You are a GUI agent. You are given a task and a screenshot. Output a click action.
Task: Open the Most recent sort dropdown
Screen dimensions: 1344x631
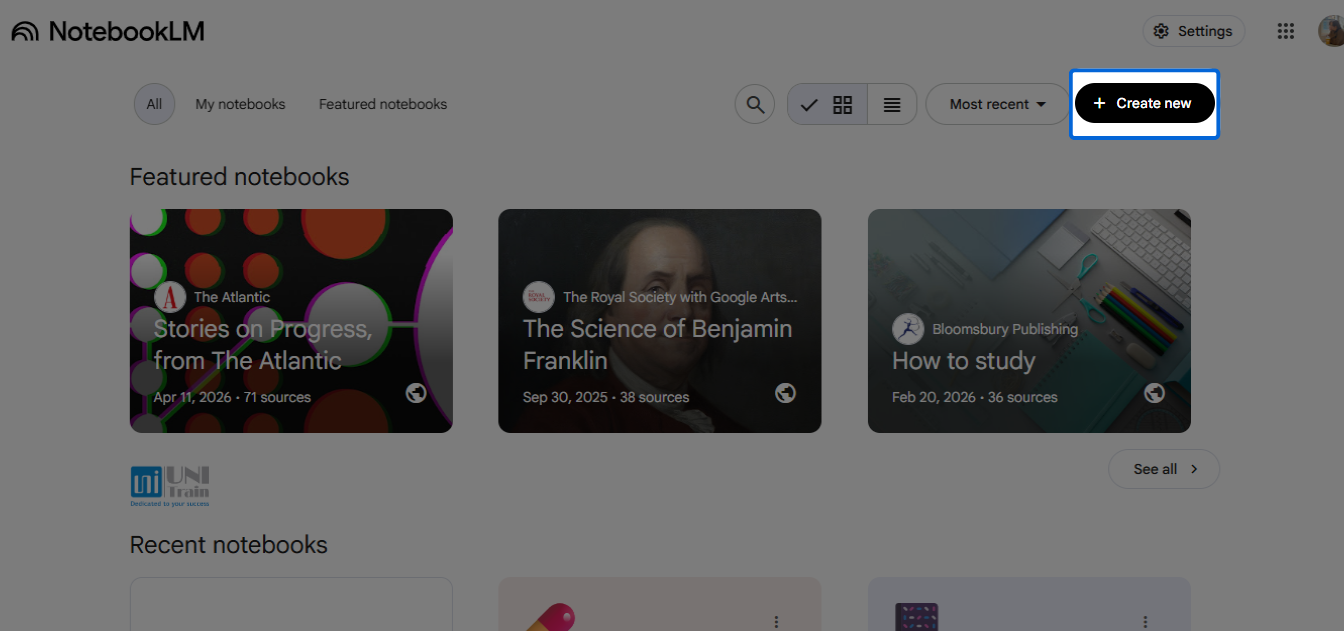pos(997,104)
